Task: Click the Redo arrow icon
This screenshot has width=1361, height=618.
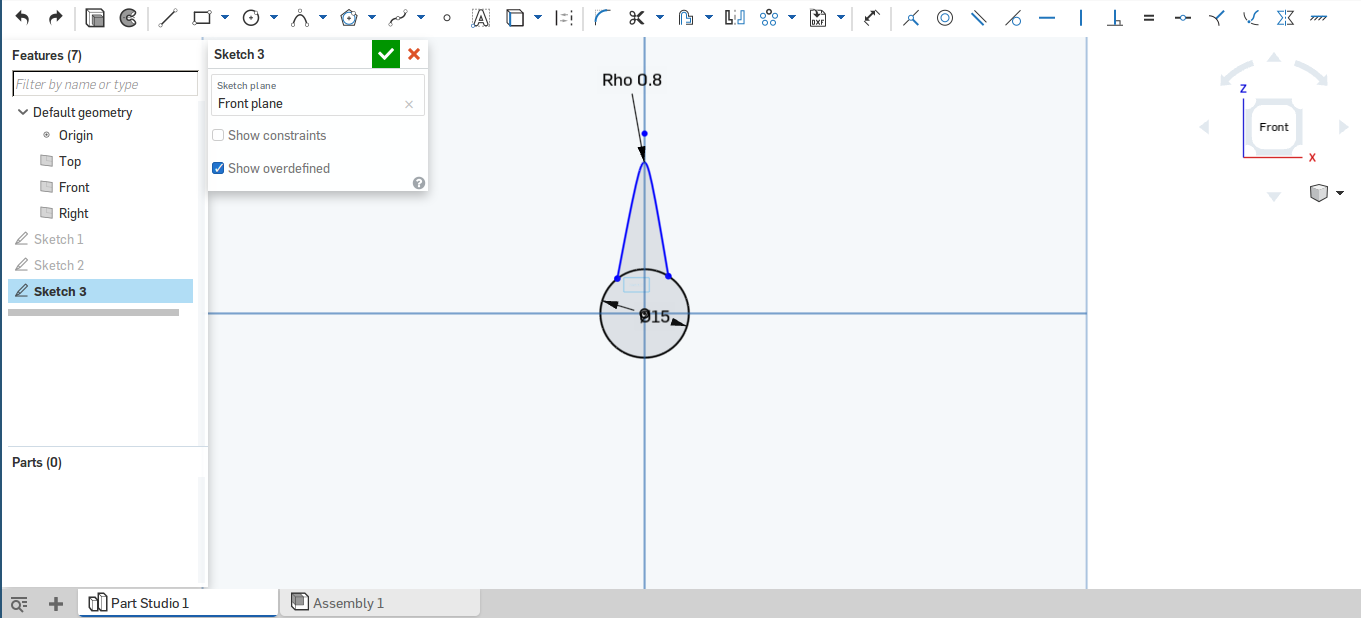Action: click(x=56, y=17)
